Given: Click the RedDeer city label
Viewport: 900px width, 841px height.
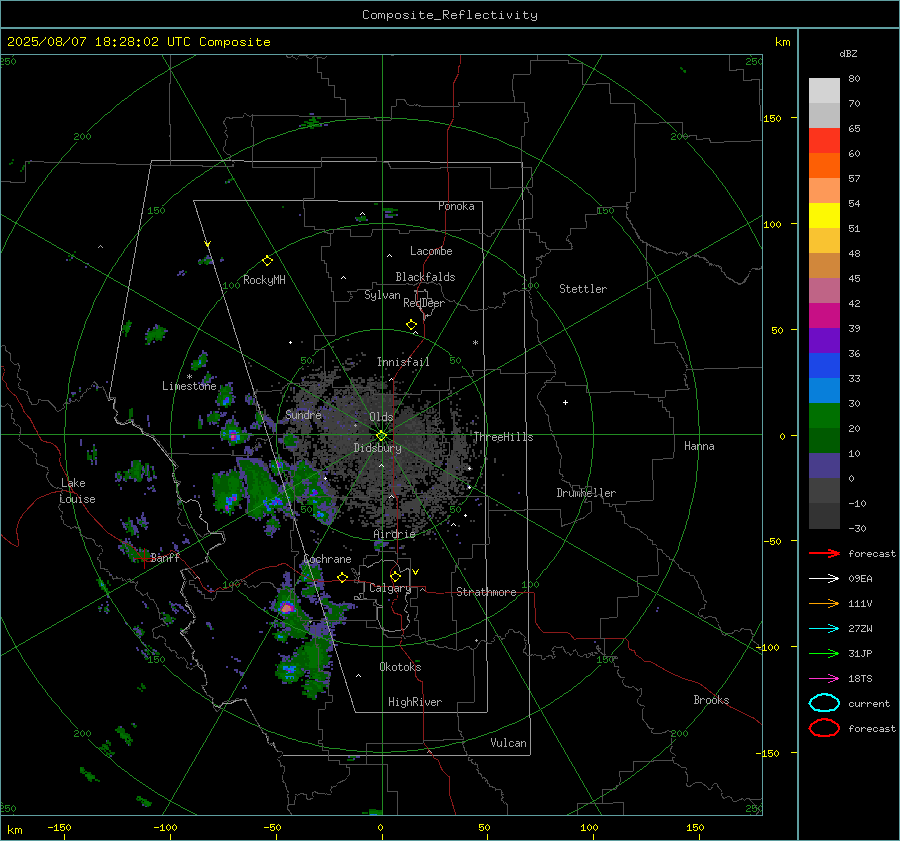Looking at the screenshot, I should (x=424, y=303).
